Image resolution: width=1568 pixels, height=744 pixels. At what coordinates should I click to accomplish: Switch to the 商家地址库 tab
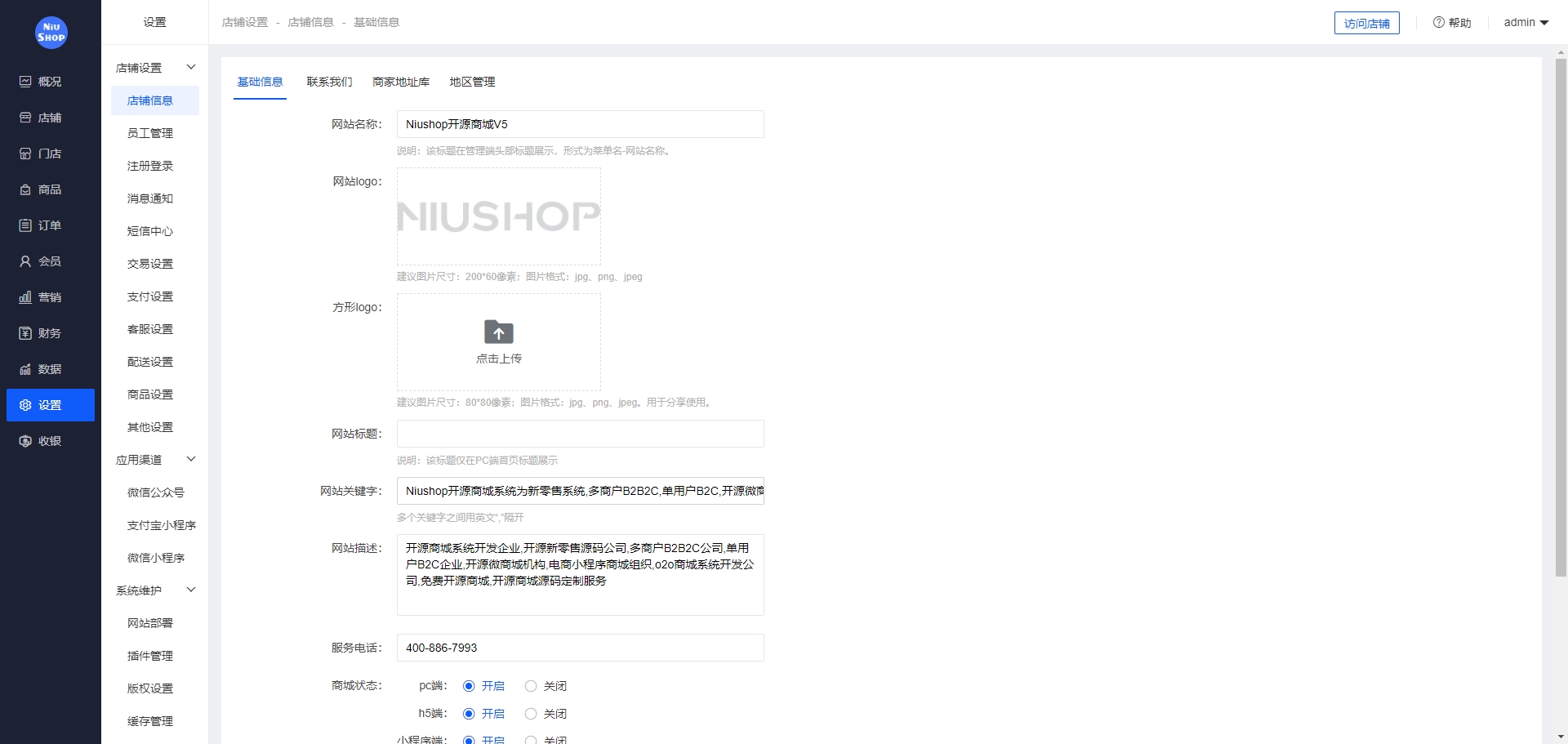coord(401,82)
